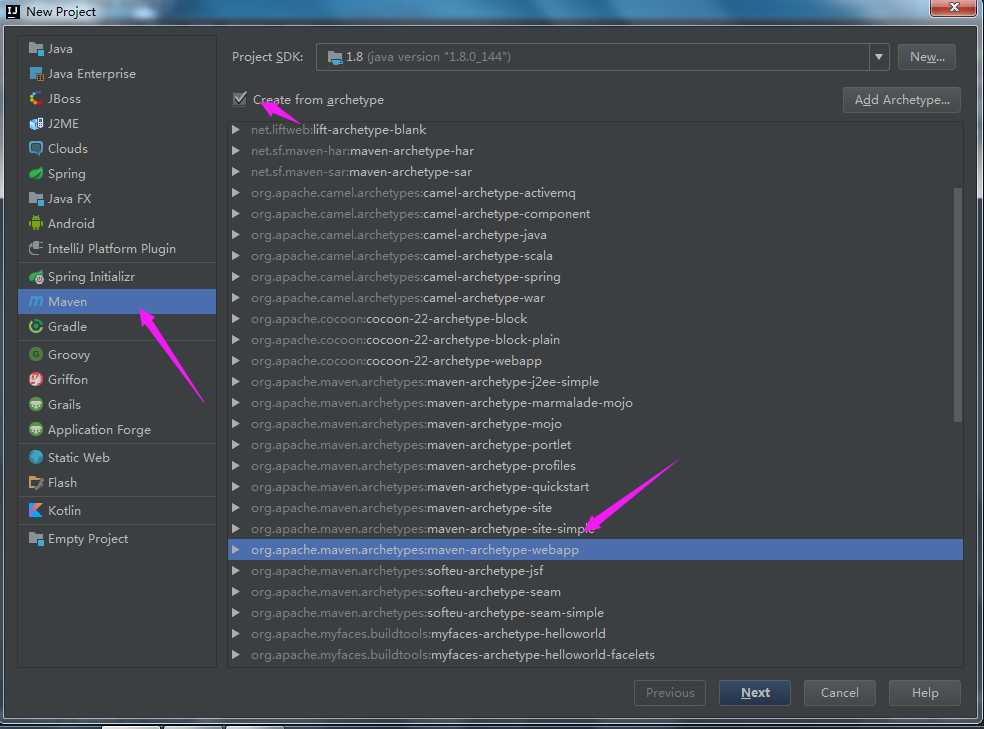The height and width of the screenshot is (729, 984).
Task: Click the IntelliJ Platform Plugin icon
Action: 36,248
